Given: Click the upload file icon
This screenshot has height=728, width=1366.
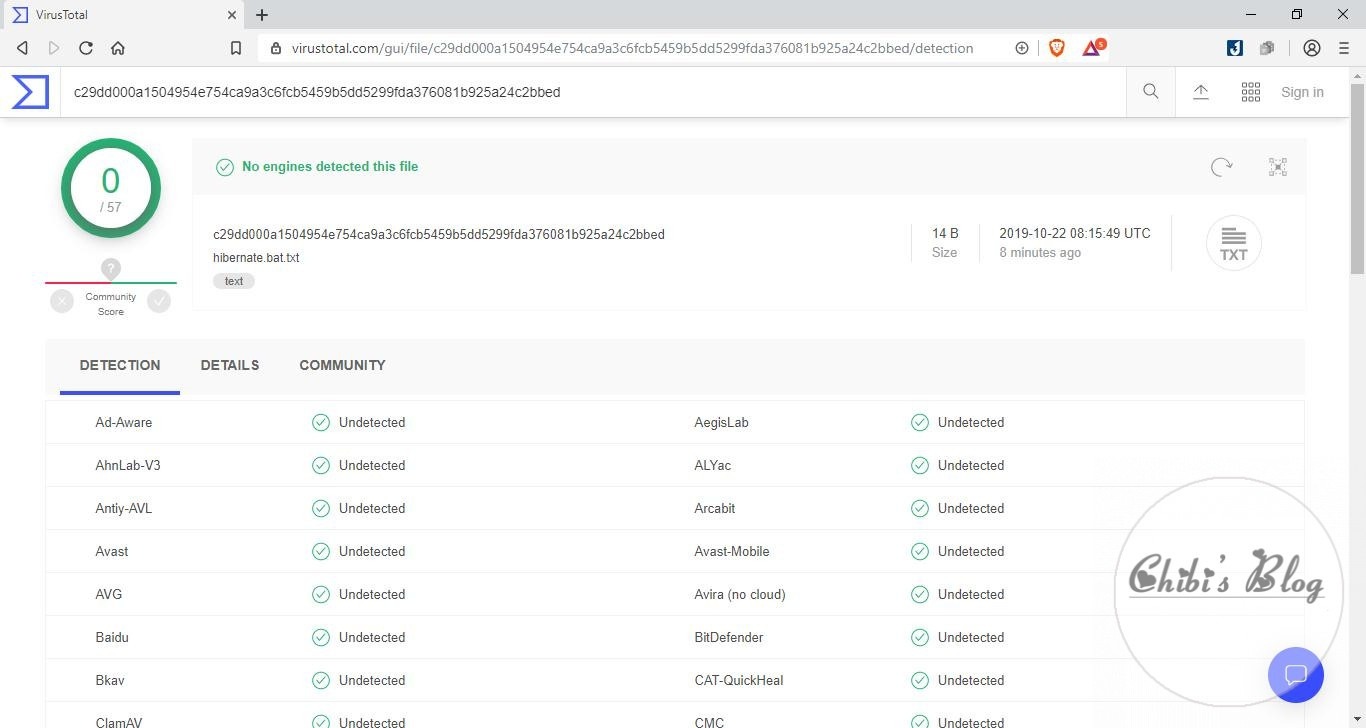Looking at the screenshot, I should pos(1201,92).
